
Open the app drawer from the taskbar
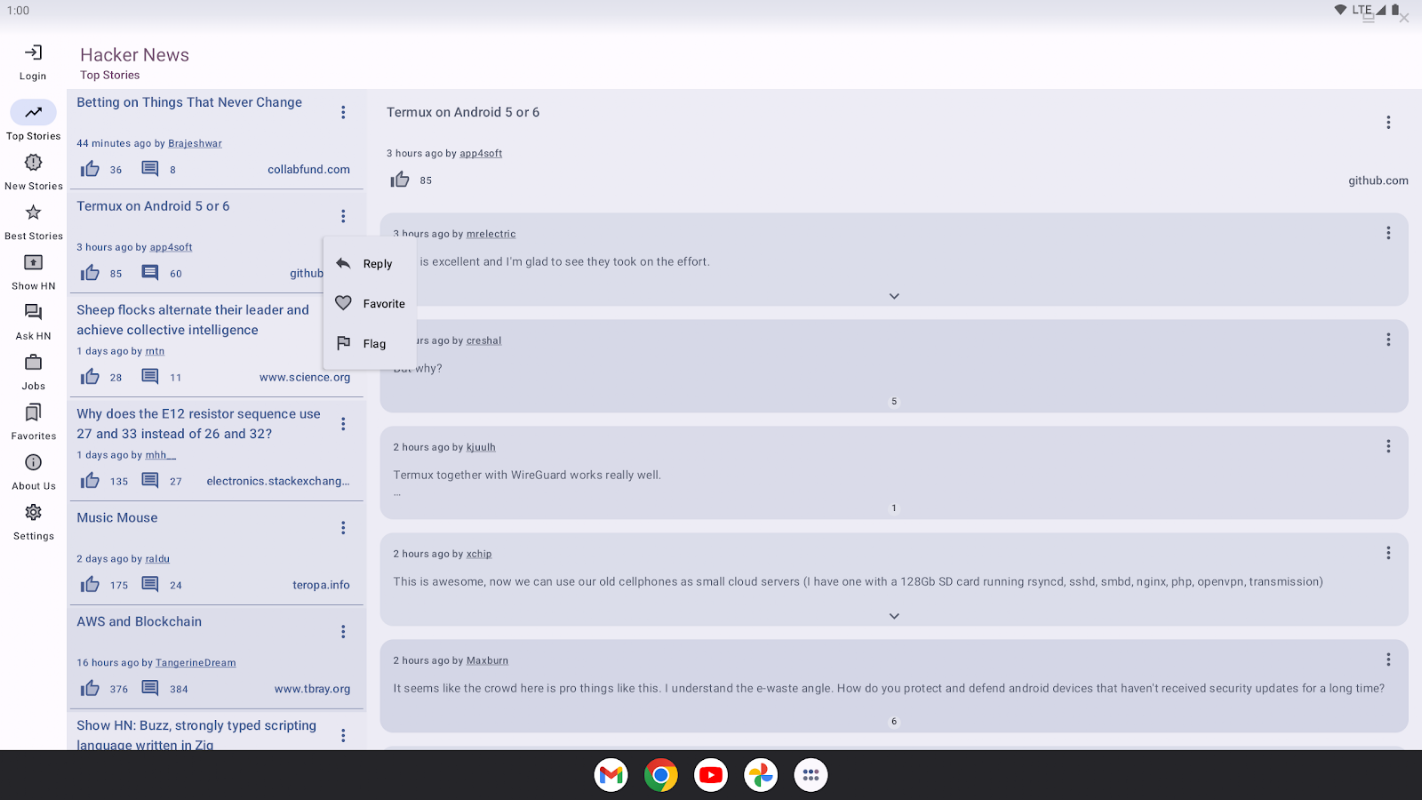click(x=811, y=775)
